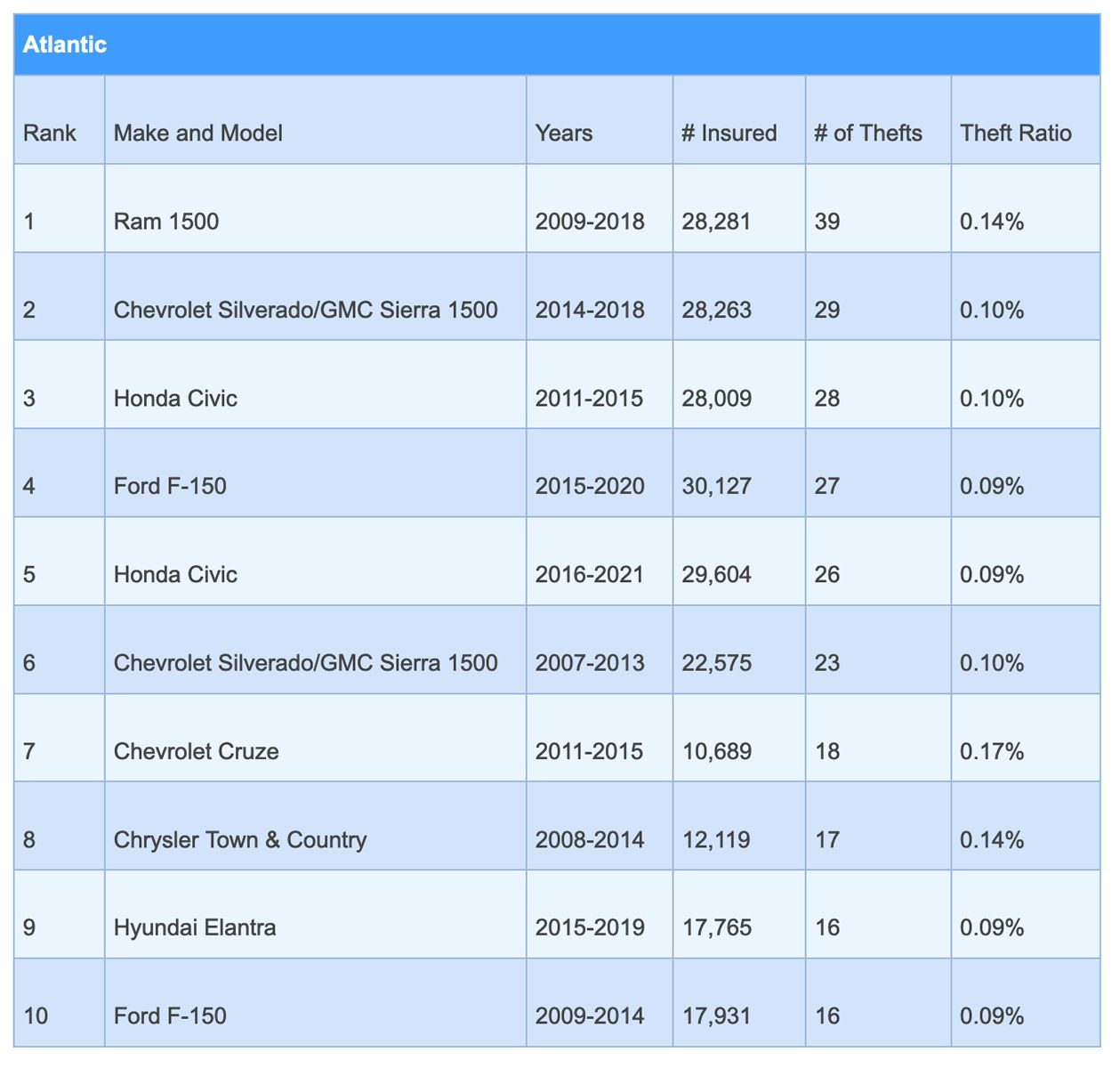
Task: Click the # Insured column header
Action: (x=729, y=133)
